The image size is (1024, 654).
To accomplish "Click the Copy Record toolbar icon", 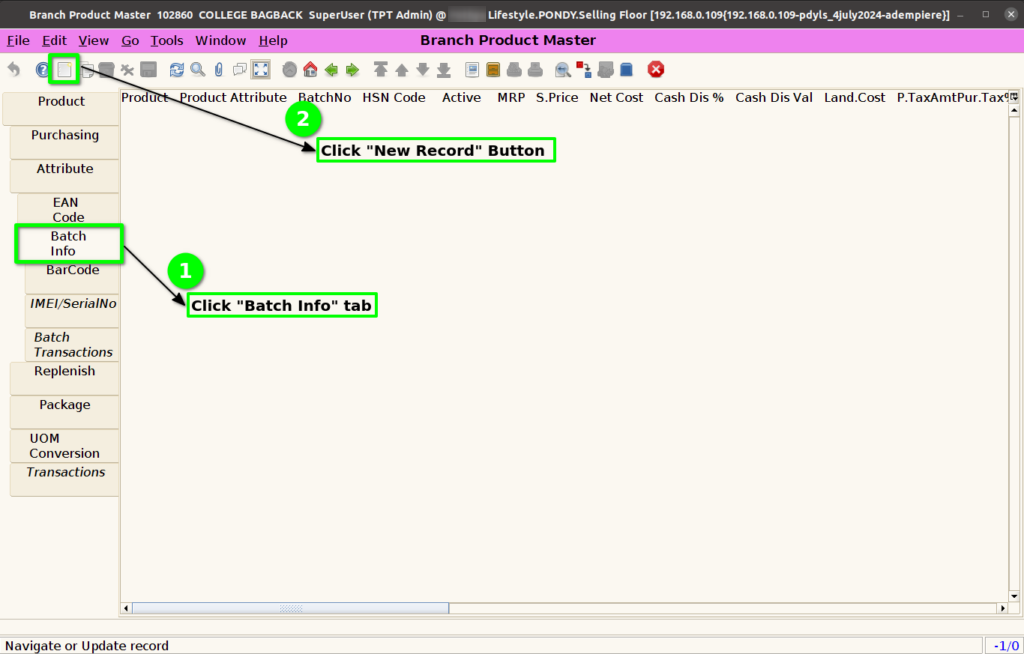I will pyautogui.click(x=87, y=69).
